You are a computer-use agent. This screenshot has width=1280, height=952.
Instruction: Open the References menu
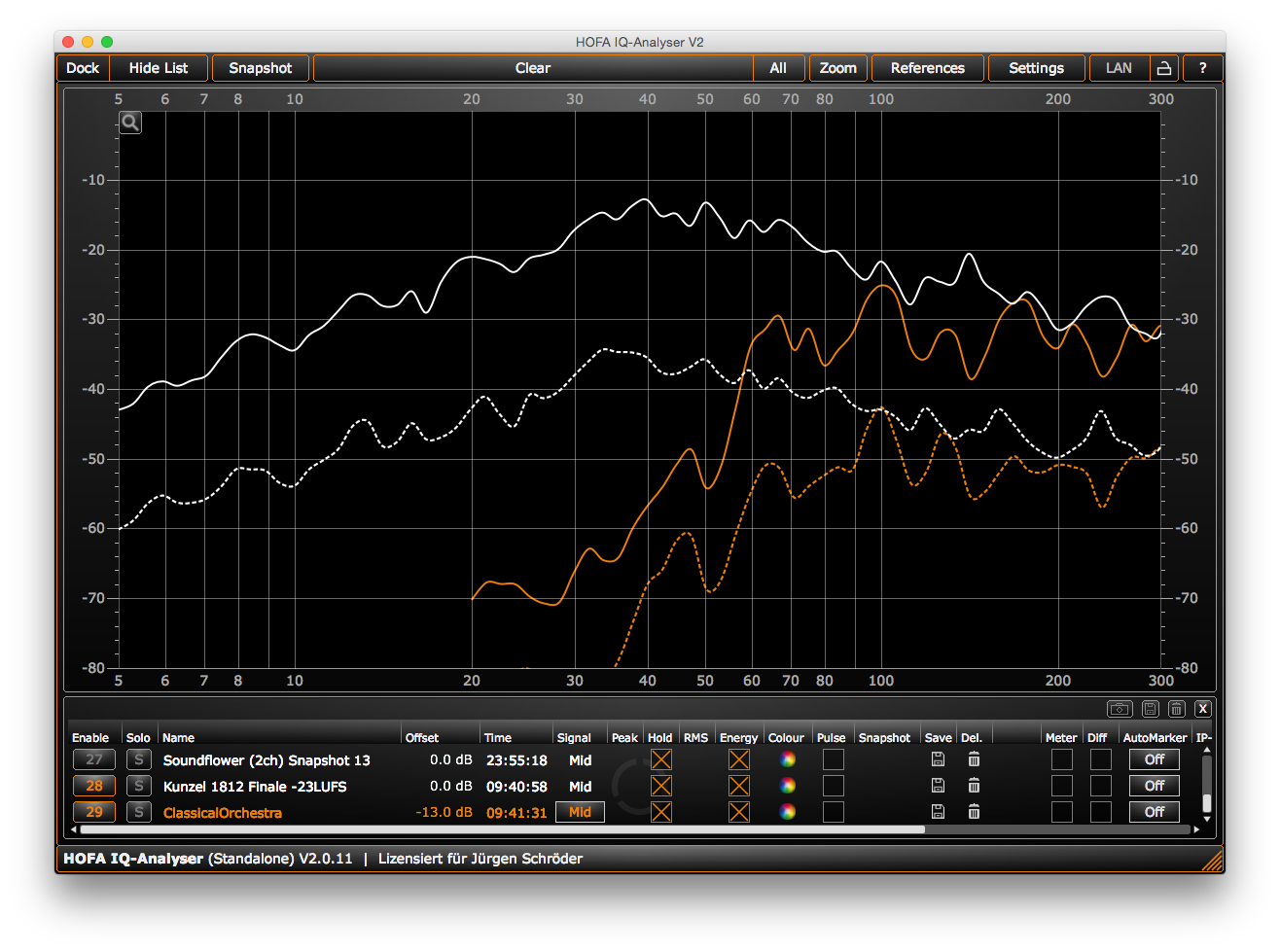point(927,68)
